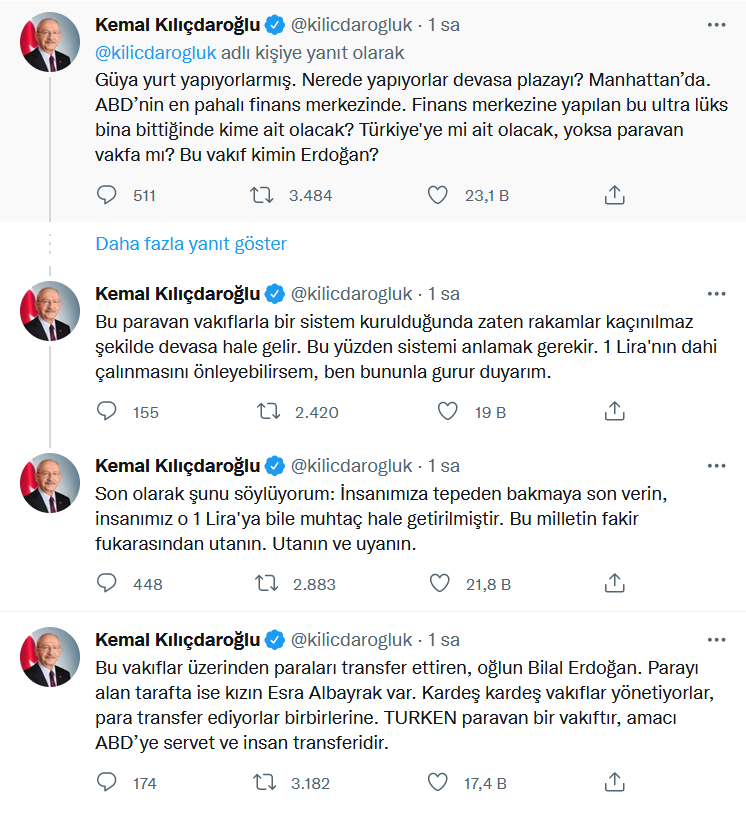Viewport: 746px width, 814px height.
Task: Click 'Daha fazla yanıt göster' link
Action: (191, 243)
